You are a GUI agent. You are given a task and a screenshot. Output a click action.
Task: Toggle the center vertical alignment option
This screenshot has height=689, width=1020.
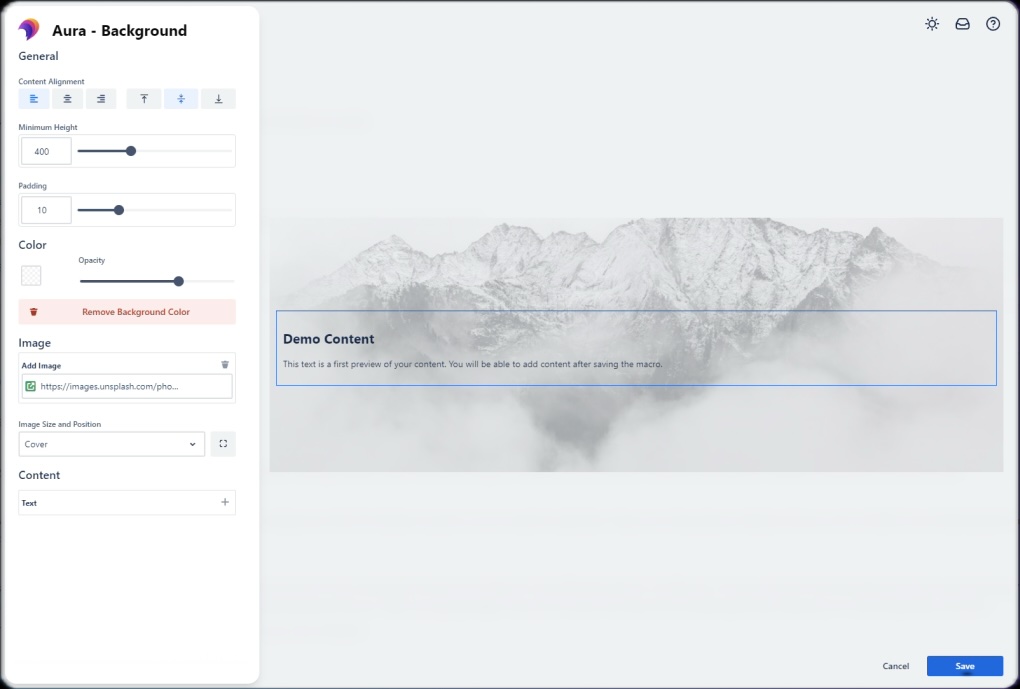[x=181, y=98]
